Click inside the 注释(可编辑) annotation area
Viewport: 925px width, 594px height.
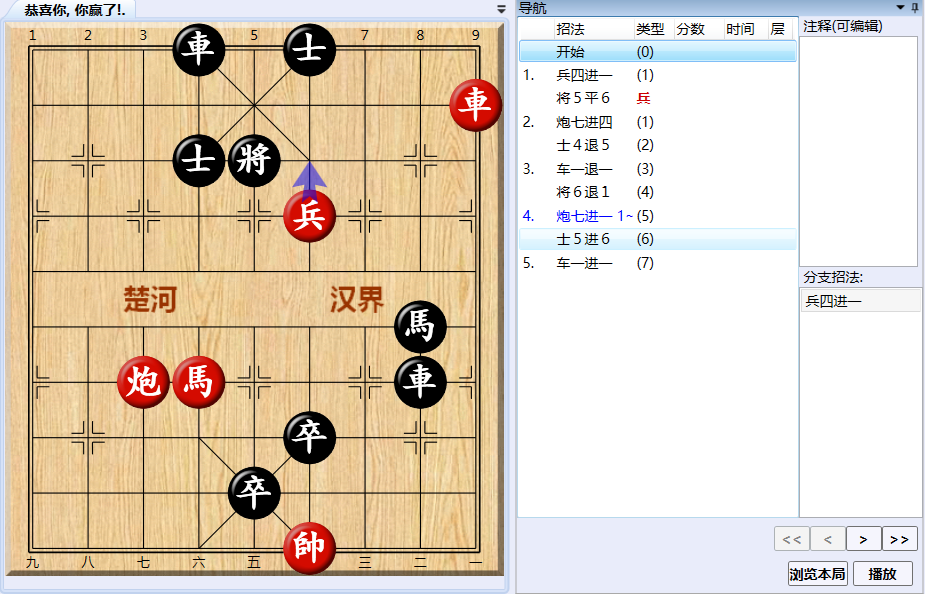[x=858, y=150]
